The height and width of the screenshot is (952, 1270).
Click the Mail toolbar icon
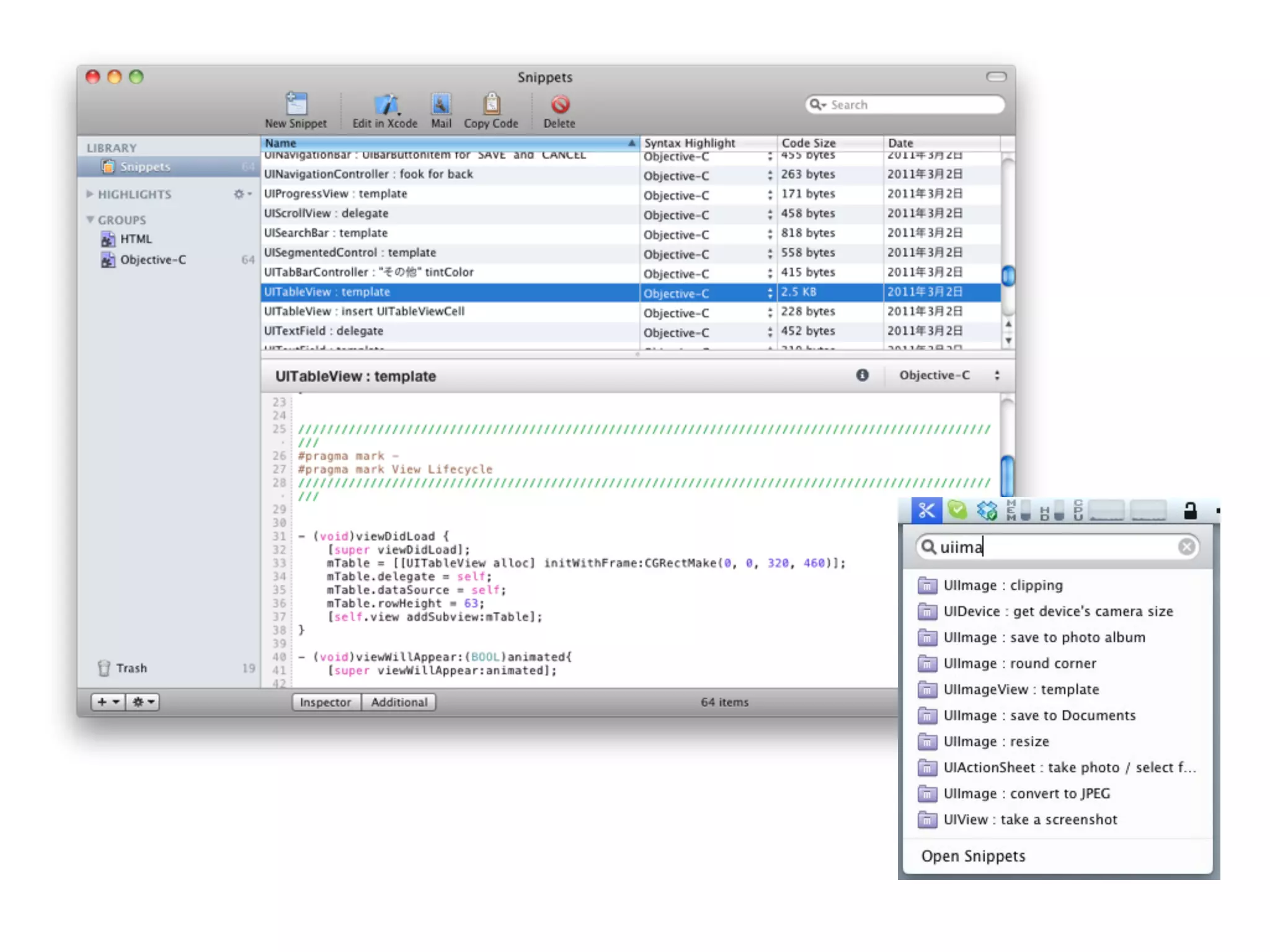click(441, 104)
